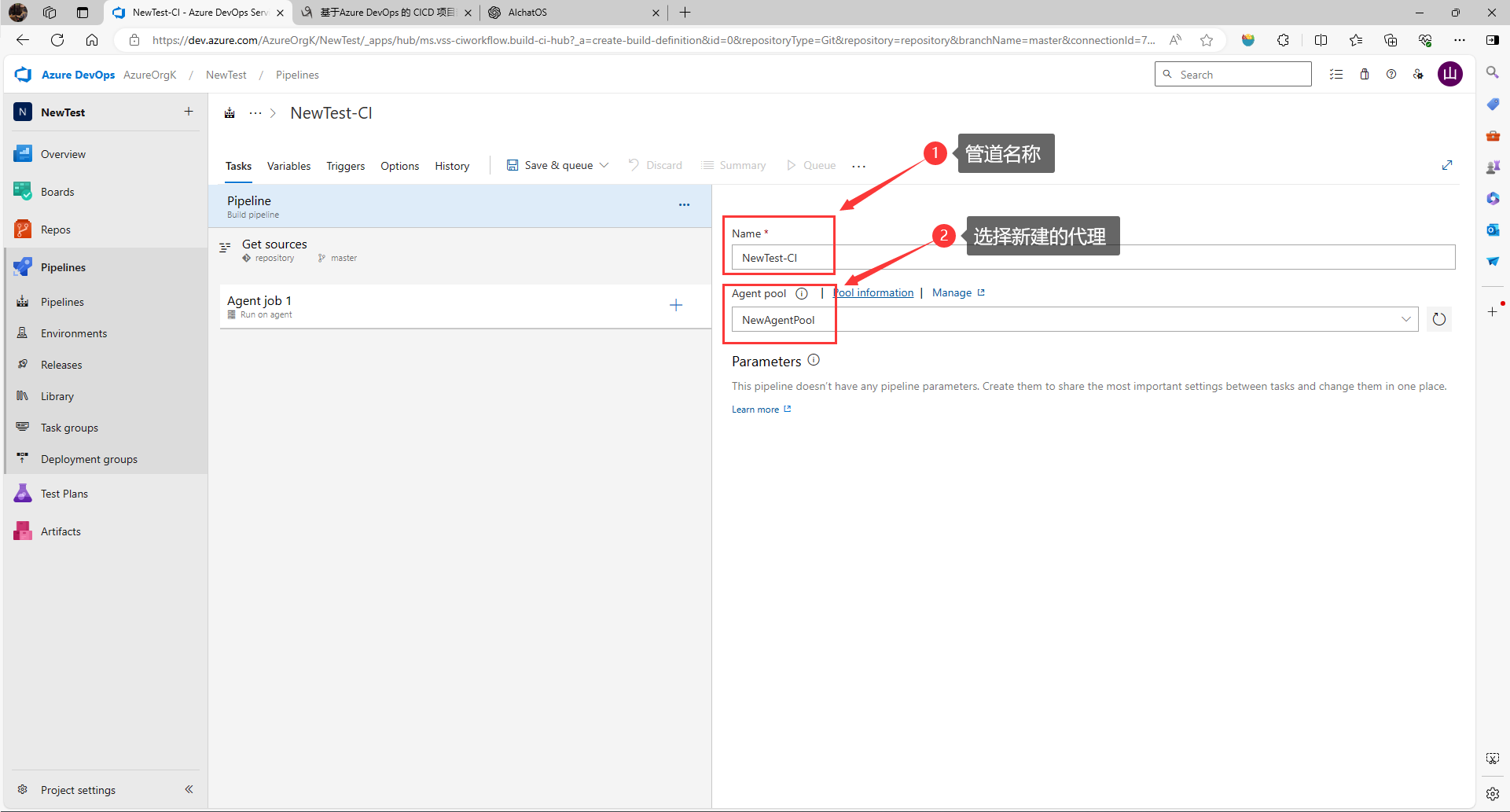Click Azure DevOps logo
1510x812 pixels.
[23, 75]
